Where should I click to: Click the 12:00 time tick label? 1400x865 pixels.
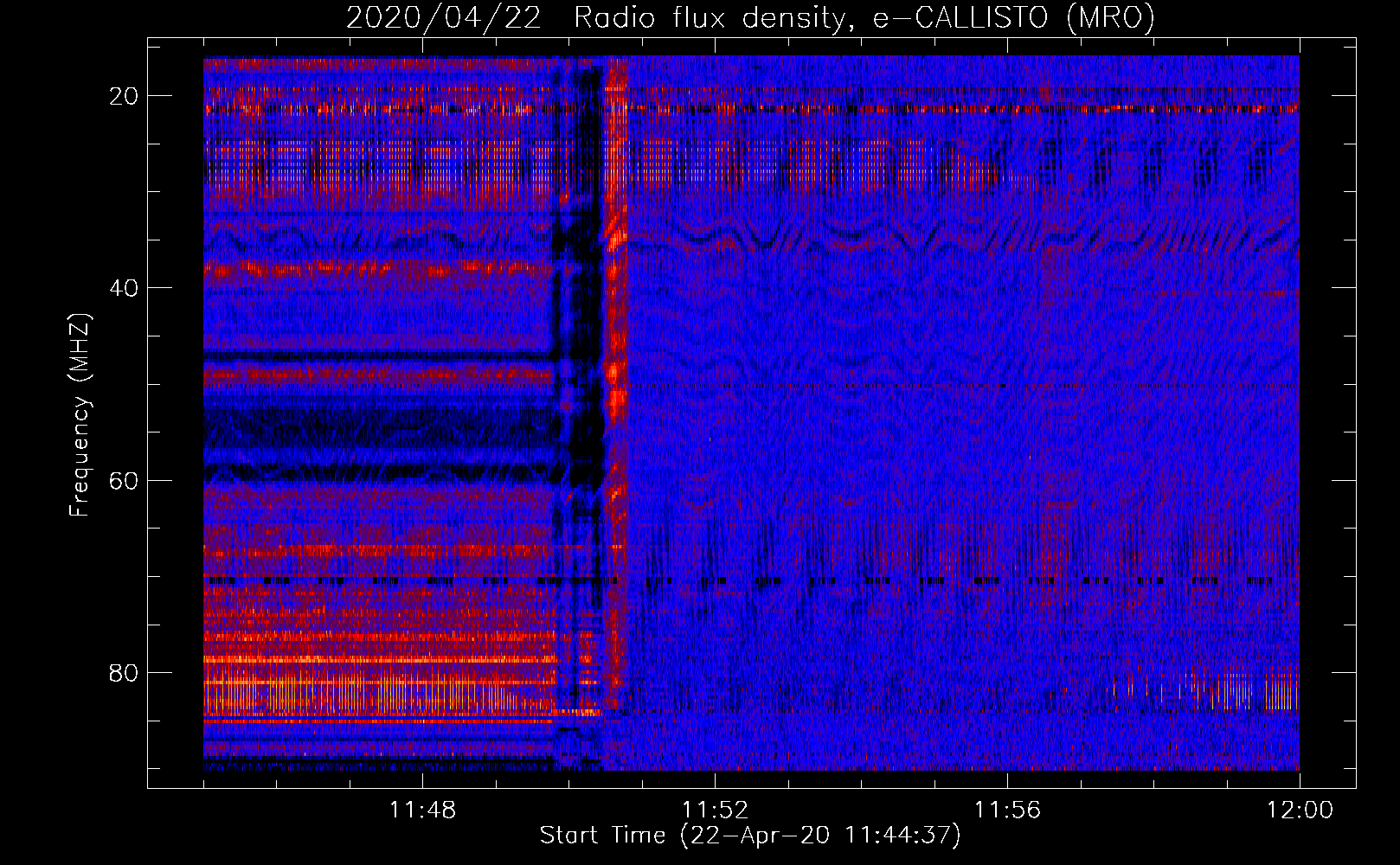[x=1300, y=811]
